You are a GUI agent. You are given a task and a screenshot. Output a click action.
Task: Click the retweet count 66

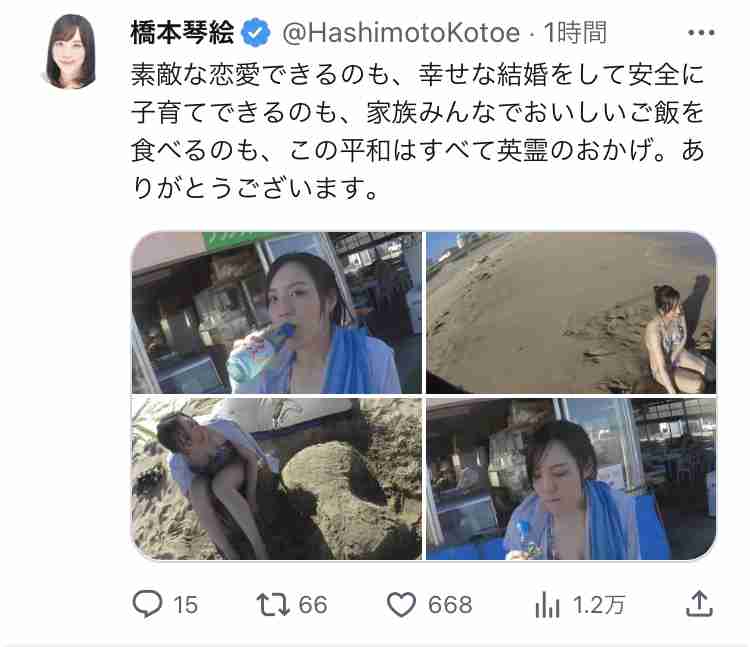(x=313, y=605)
